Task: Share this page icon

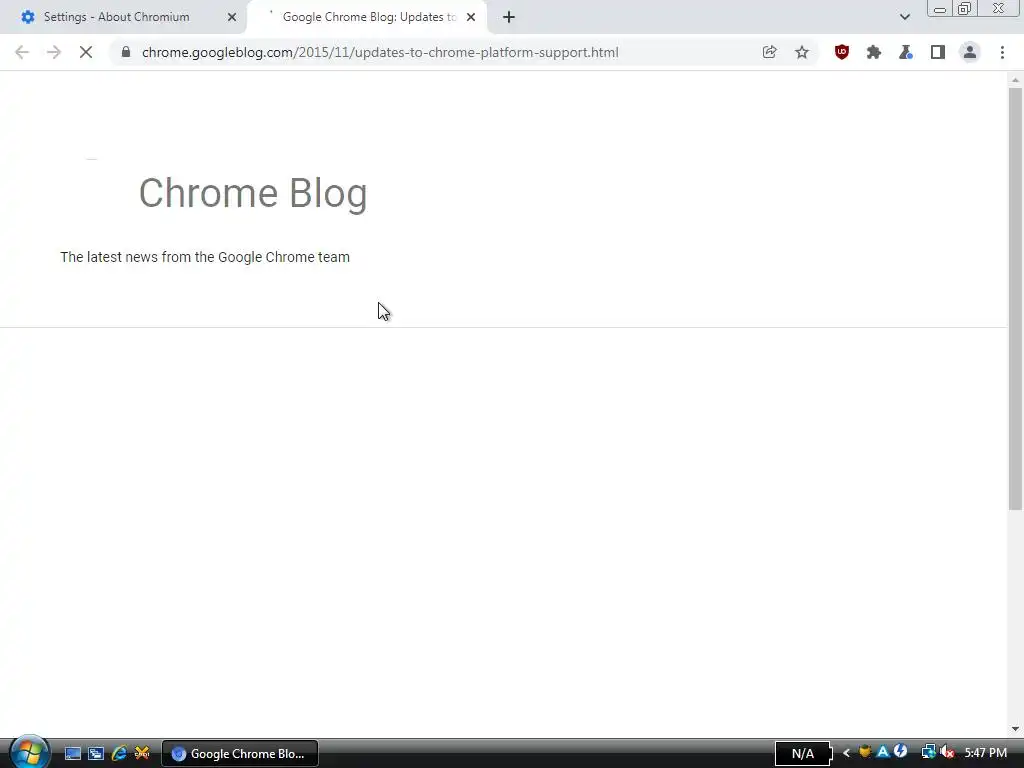Action: (x=769, y=52)
